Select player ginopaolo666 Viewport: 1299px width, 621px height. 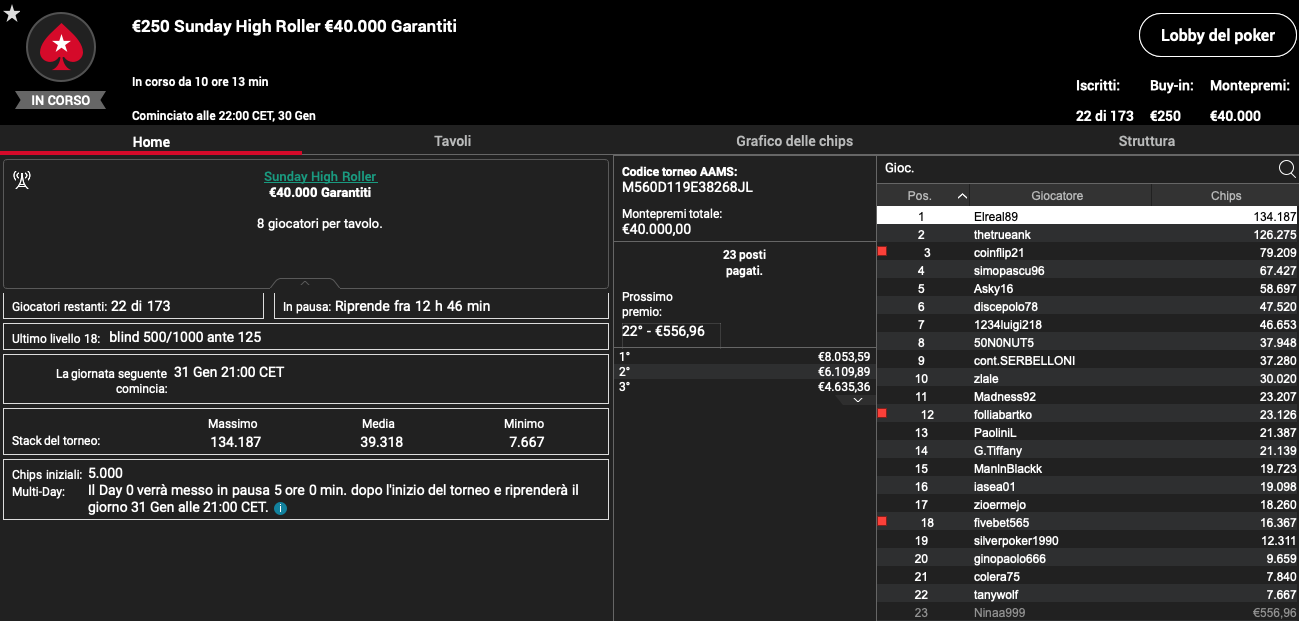(1087, 558)
